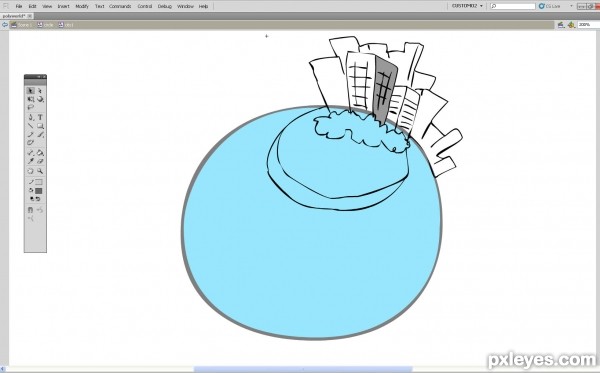Screen dimensions: 600x373
Task: Open the workspace switcher dropdown
Action: [x=467, y=6]
